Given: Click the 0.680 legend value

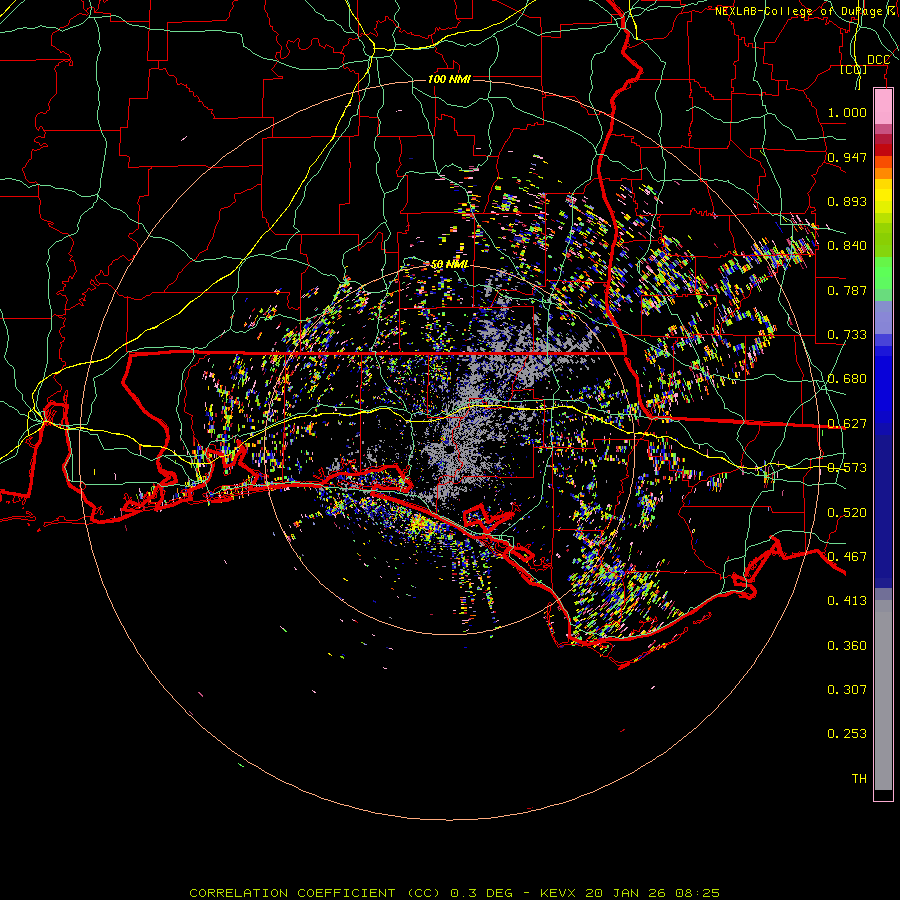Looking at the screenshot, I should coord(847,379).
